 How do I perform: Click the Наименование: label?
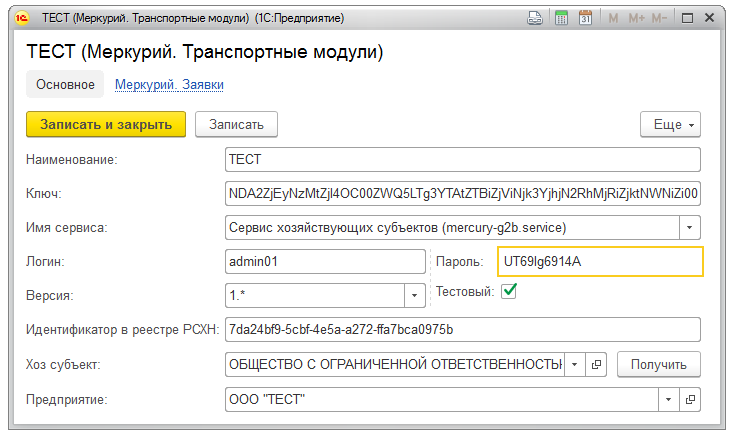pos(72,160)
